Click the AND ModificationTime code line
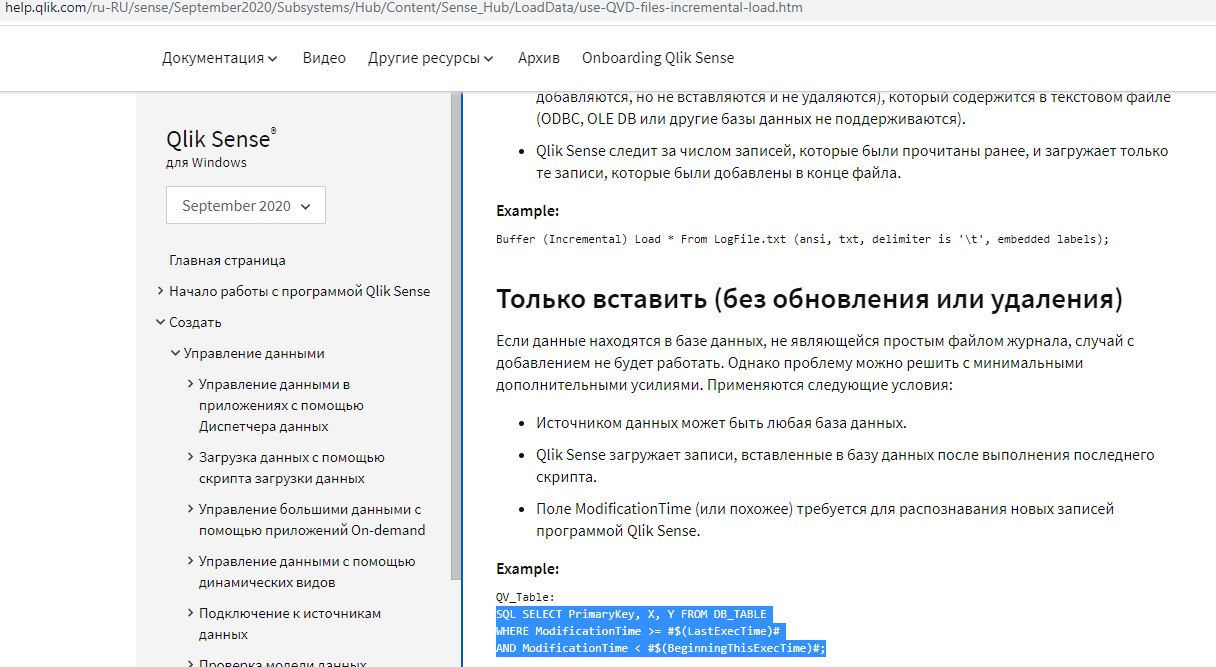 pos(661,649)
